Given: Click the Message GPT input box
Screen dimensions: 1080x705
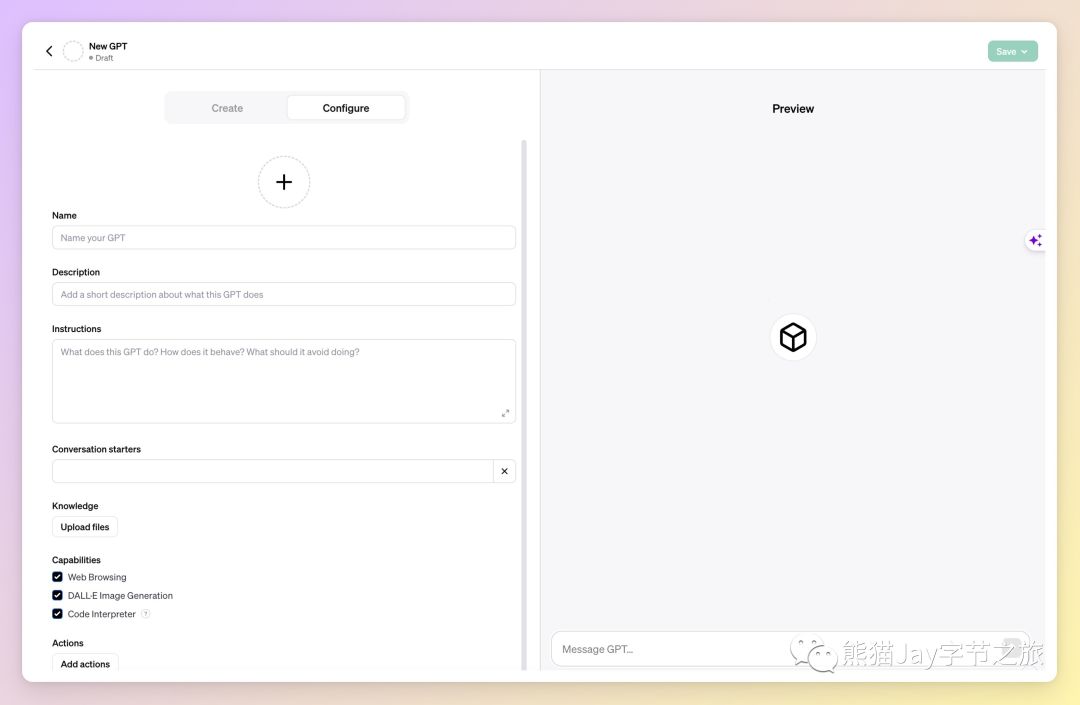Looking at the screenshot, I should (x=790, y=649).
